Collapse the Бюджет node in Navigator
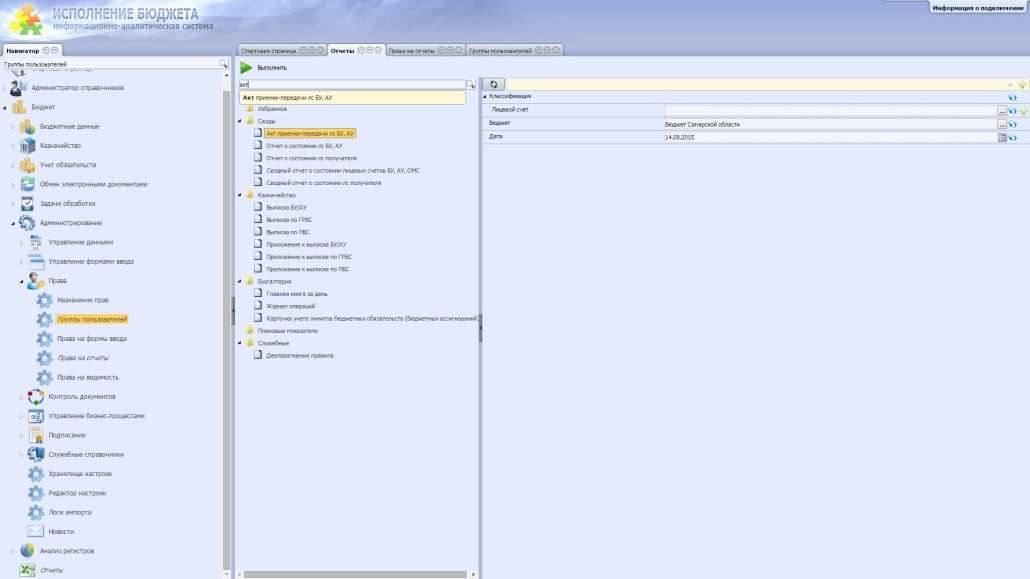The width and height of the screenshot is (1030, 579). coord(5,107)
